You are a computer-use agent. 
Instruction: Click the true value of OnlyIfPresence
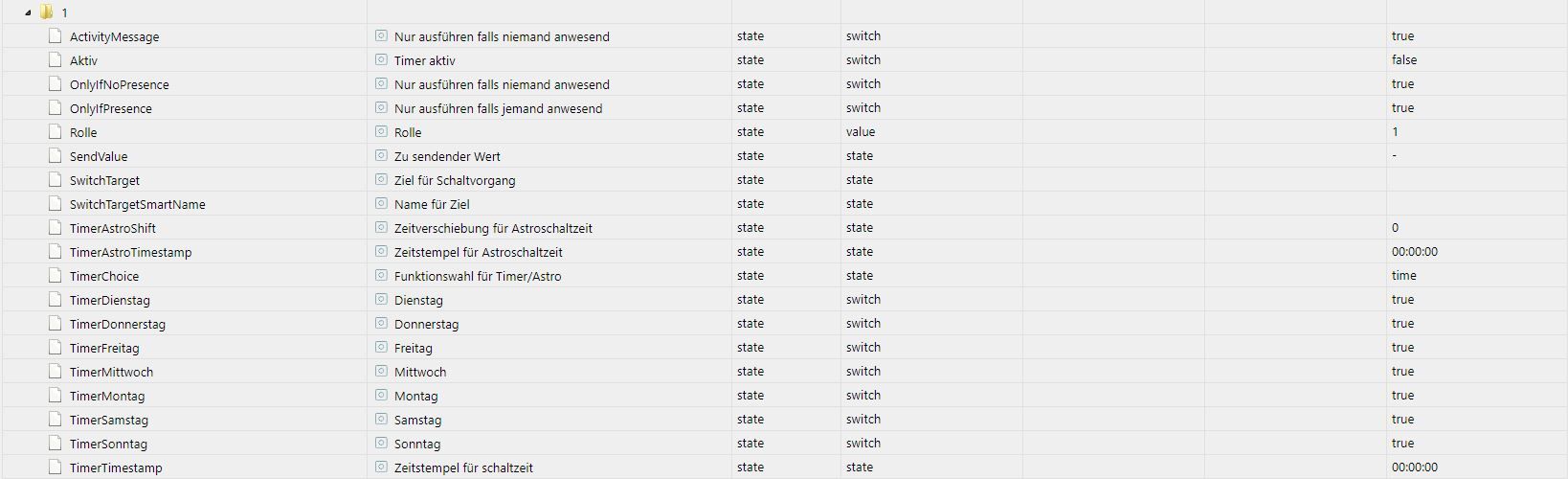1402,107
